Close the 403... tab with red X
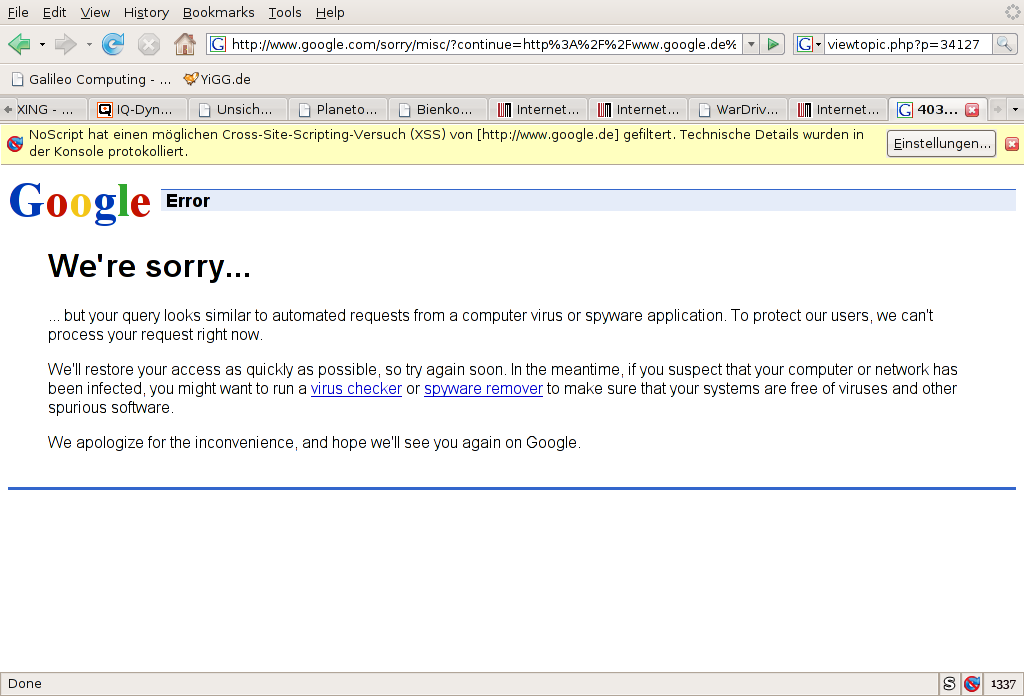The image size is (1024, 696). (972, 110)
